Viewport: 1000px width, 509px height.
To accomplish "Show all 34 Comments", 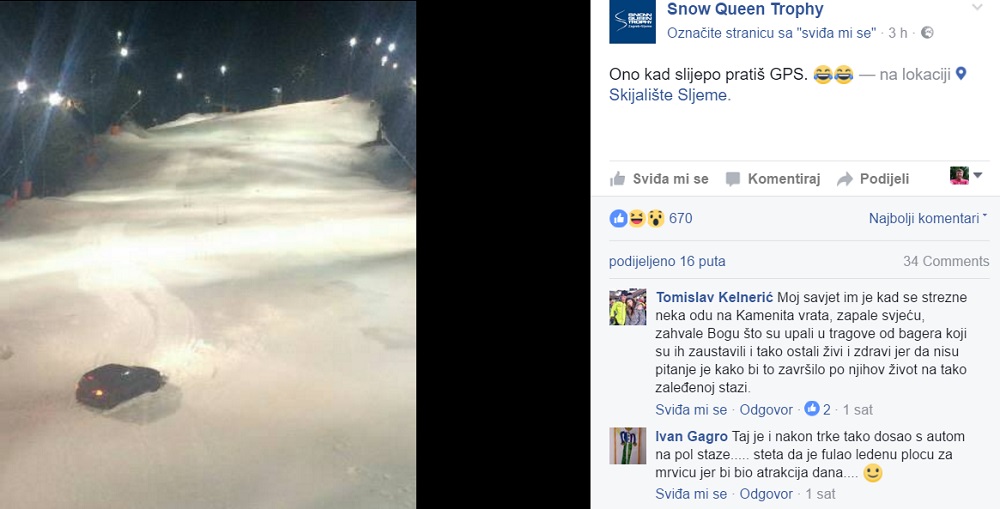I will (946, 262).
